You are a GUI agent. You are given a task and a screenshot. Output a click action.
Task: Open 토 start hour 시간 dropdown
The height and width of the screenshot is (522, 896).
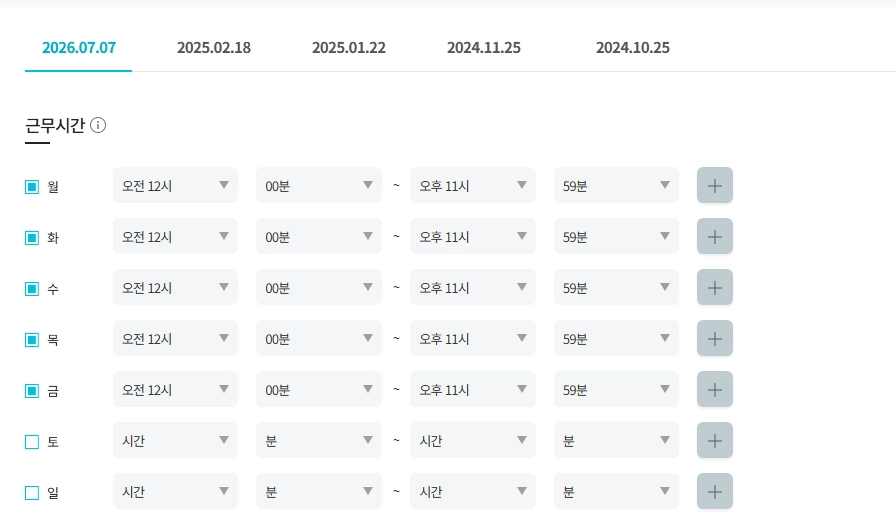click(175, 440)
